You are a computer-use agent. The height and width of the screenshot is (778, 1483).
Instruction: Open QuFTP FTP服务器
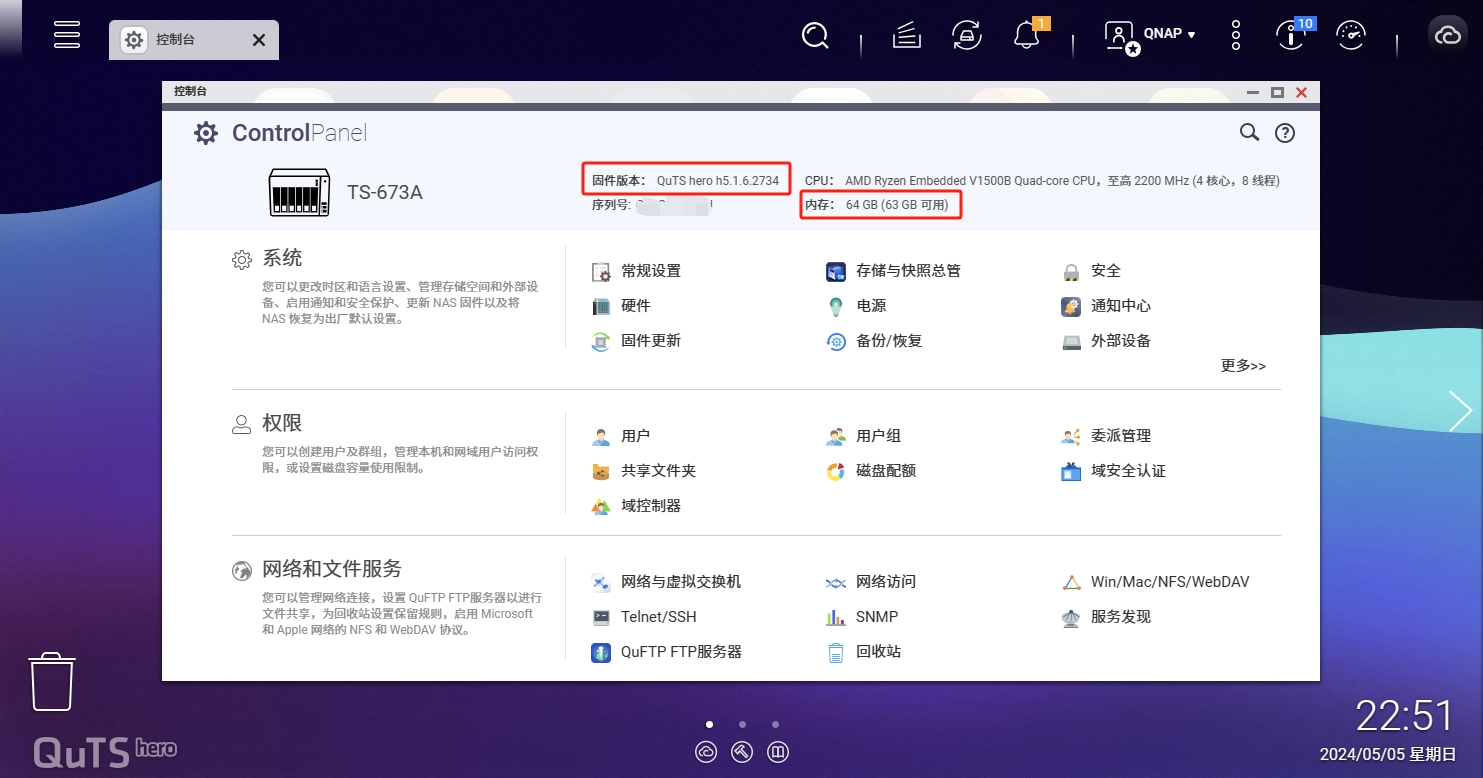pyautogui.click(x=666, y=652)
